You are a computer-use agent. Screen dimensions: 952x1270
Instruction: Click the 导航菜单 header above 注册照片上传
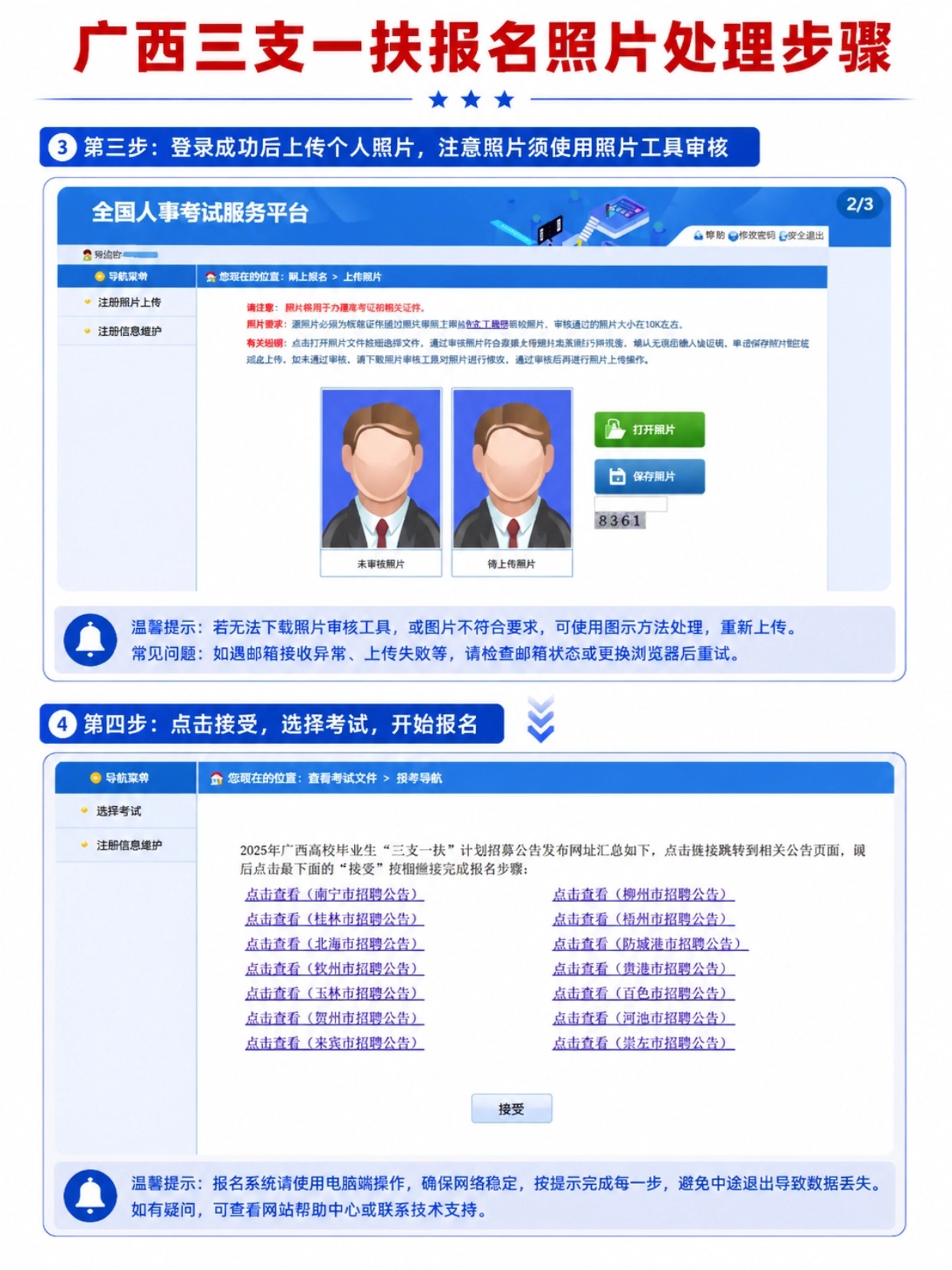pyautogui.click(x=127, y=276)
